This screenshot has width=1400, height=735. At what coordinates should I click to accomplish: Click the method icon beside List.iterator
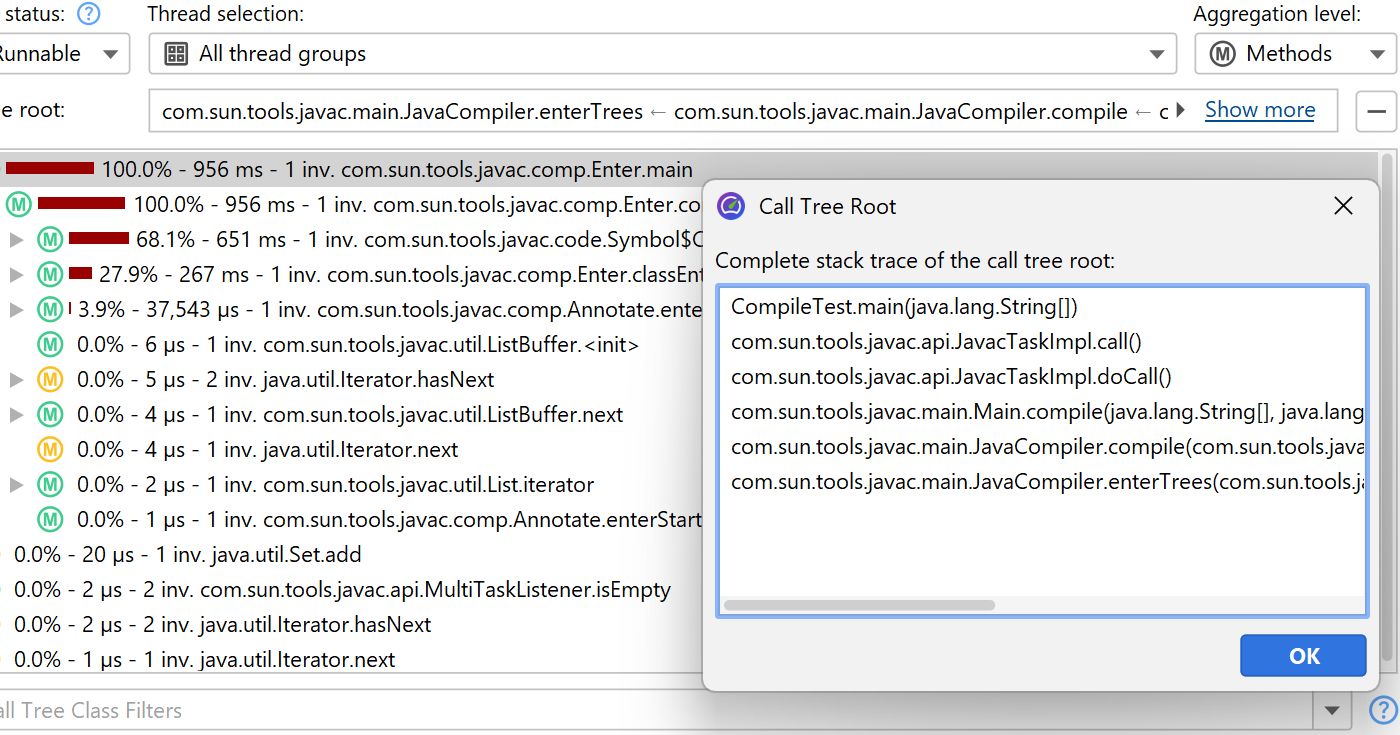[x=50, y=485]
